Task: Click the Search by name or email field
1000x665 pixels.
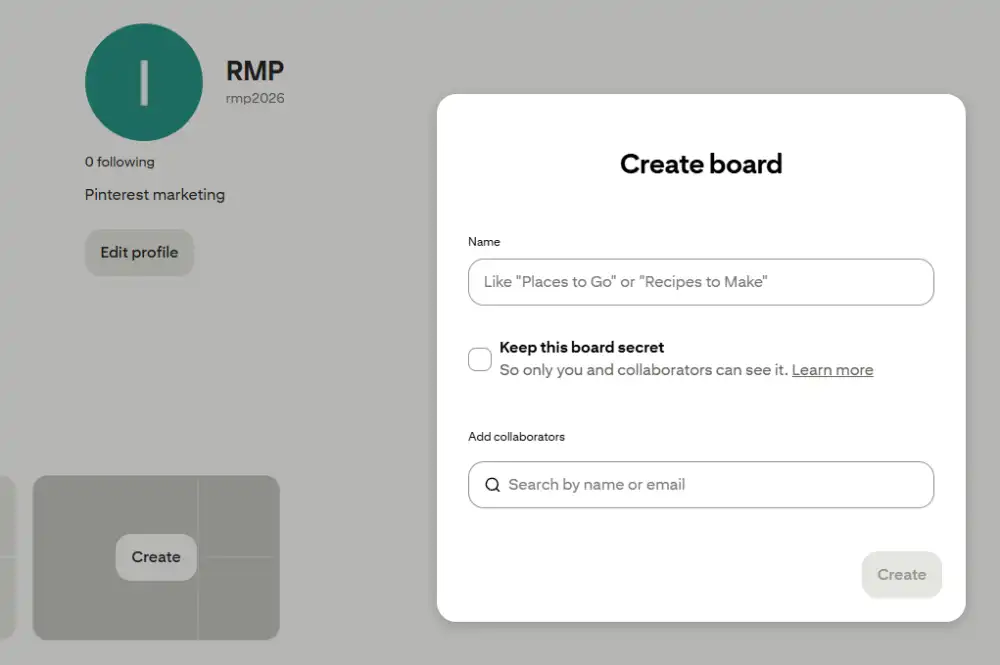Action: point(700,484)
